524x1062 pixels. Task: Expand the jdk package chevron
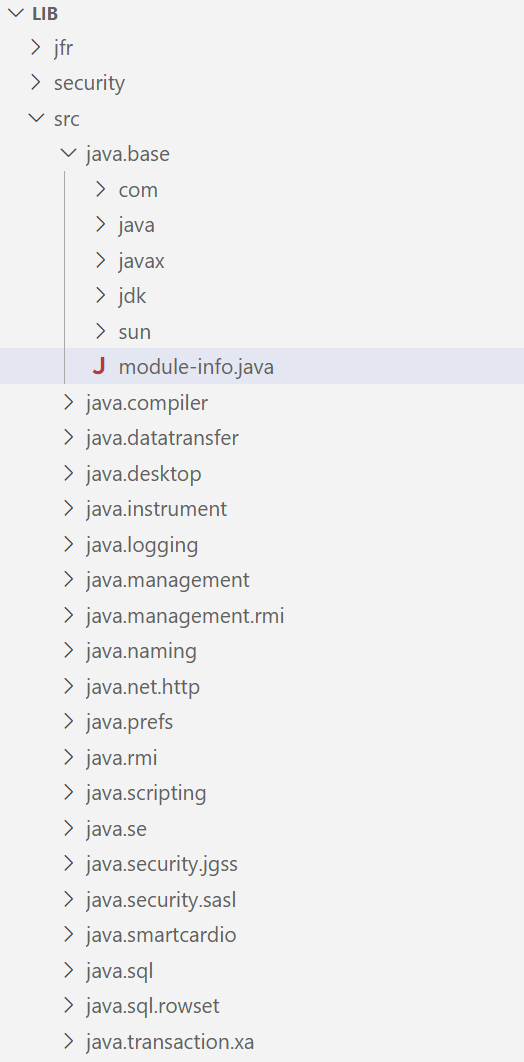tap(101, 295)
